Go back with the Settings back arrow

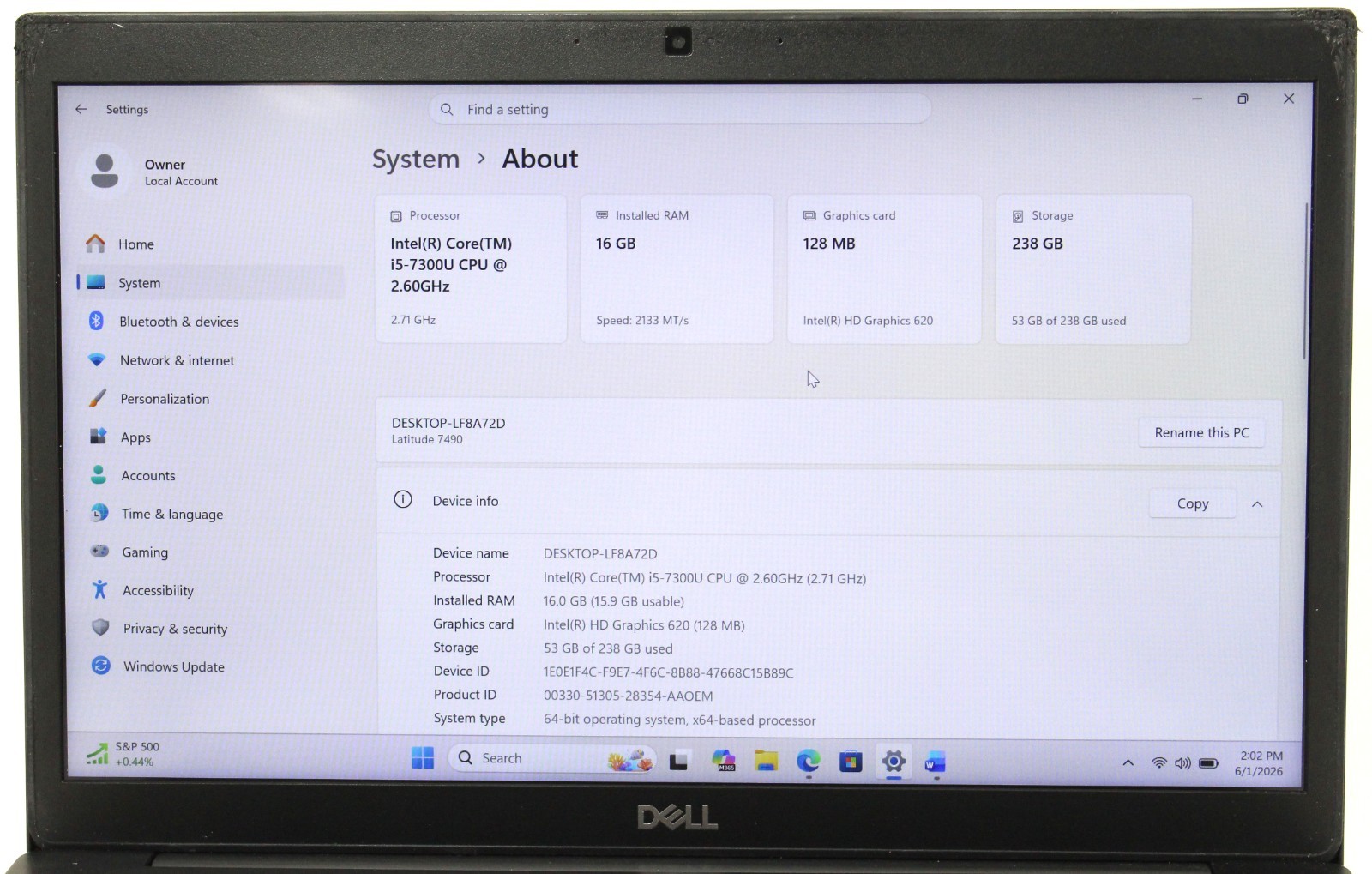[81, 109]
